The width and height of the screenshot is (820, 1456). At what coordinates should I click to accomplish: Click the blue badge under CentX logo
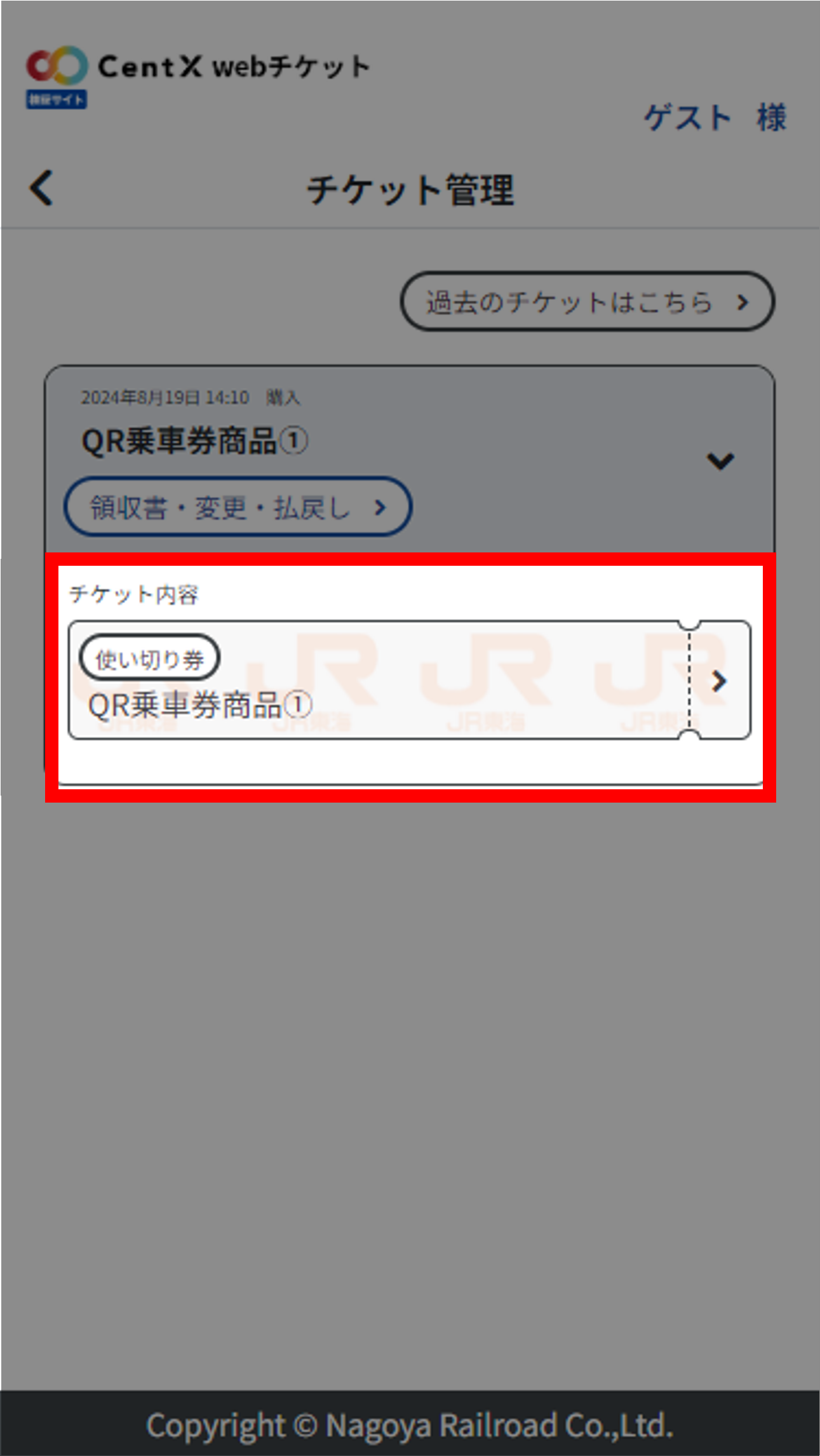(57, 100)
